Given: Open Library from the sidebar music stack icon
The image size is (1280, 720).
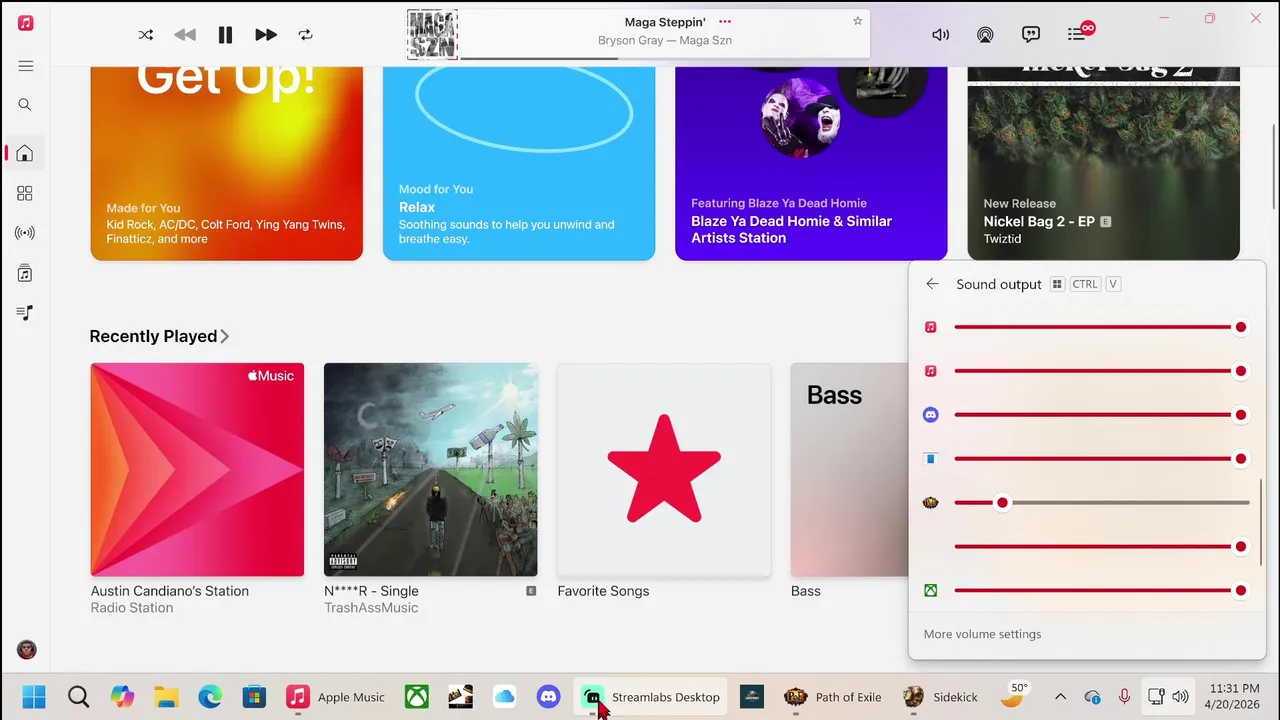Looking at the screenshot, I should point(25,273).
